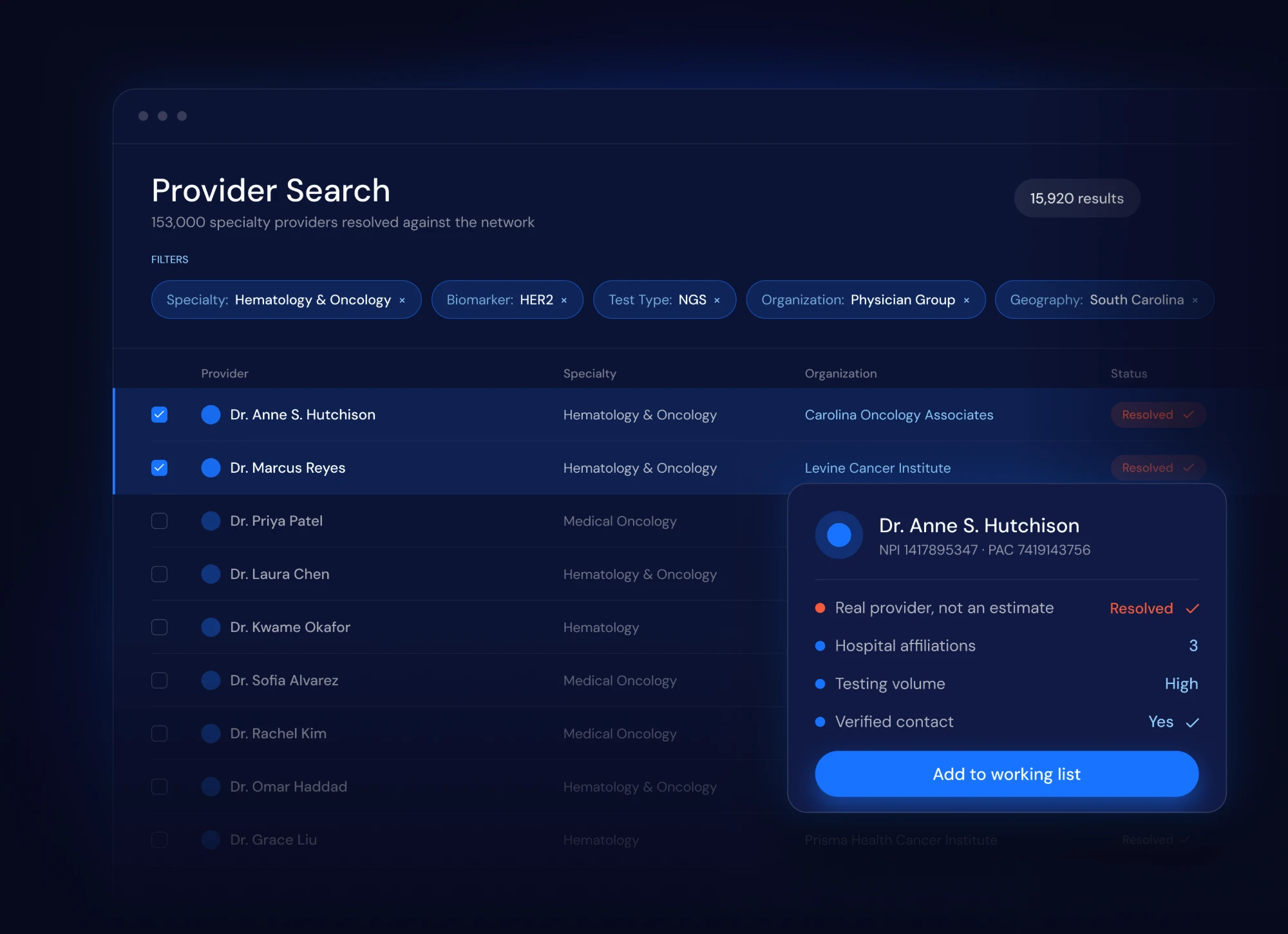Click Dr. Marcus Reyes avatar dot
The width and height of the screenshot is (1288, 934).
pyautogui.click(x=211, y=468)
